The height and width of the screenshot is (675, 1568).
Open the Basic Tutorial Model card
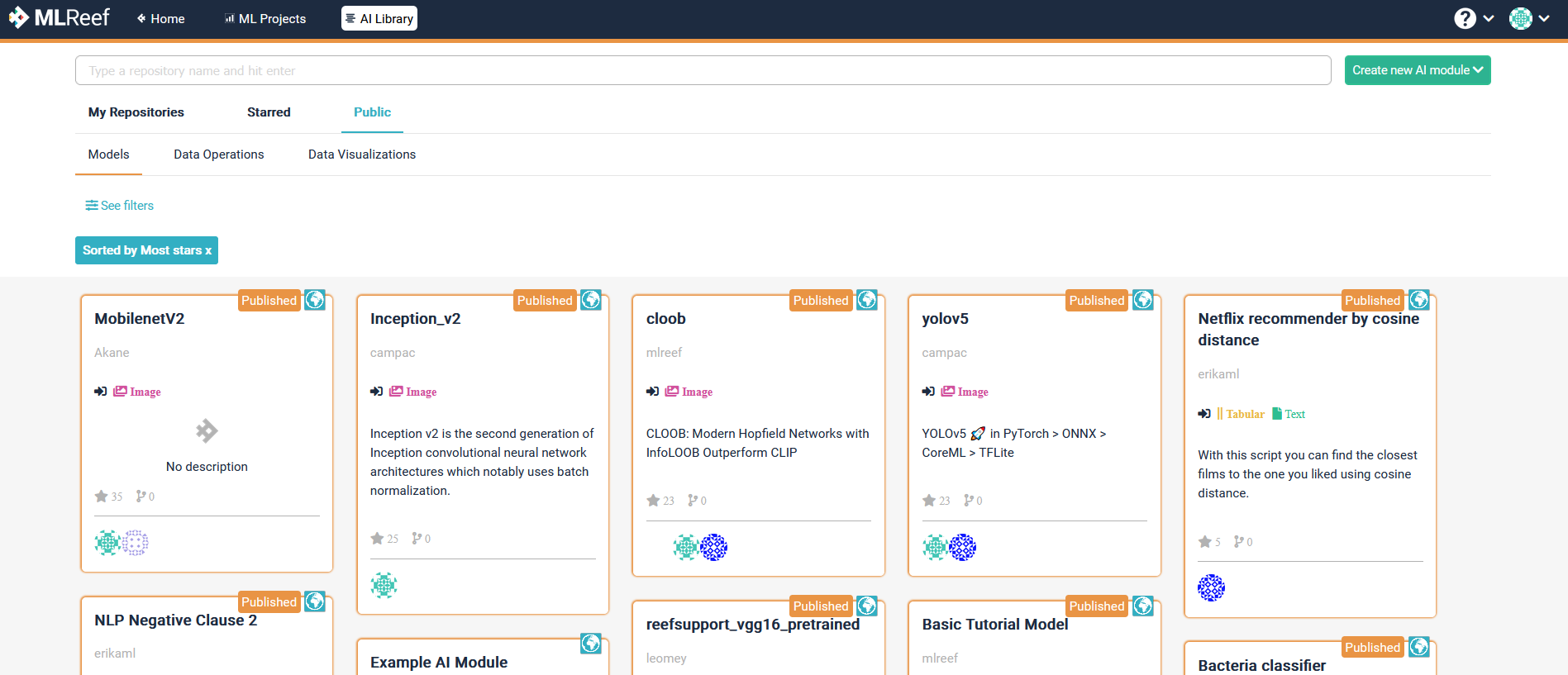click(995, 625)
